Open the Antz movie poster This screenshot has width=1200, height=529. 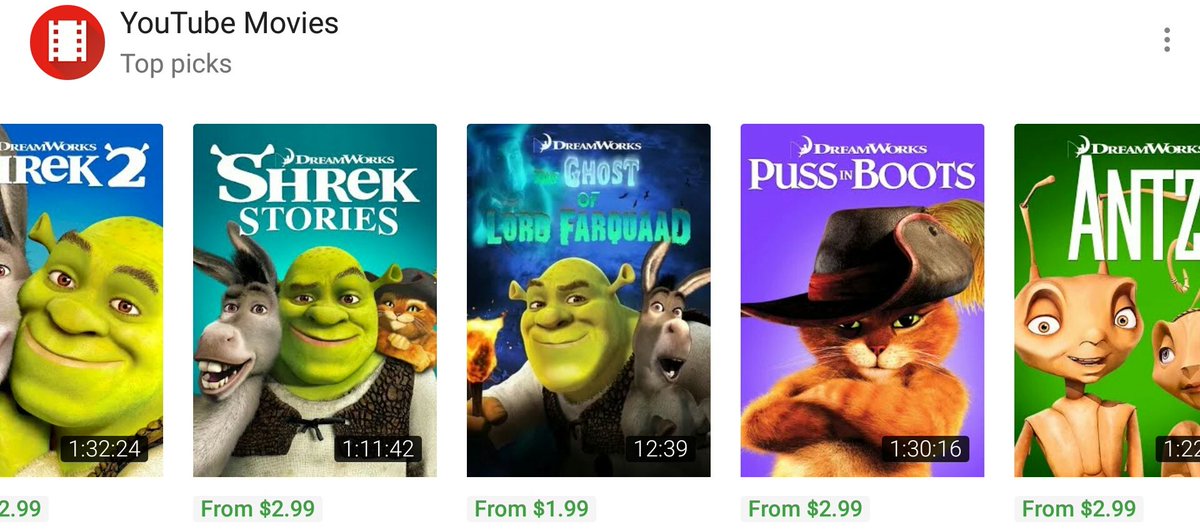click(1107, 300)
